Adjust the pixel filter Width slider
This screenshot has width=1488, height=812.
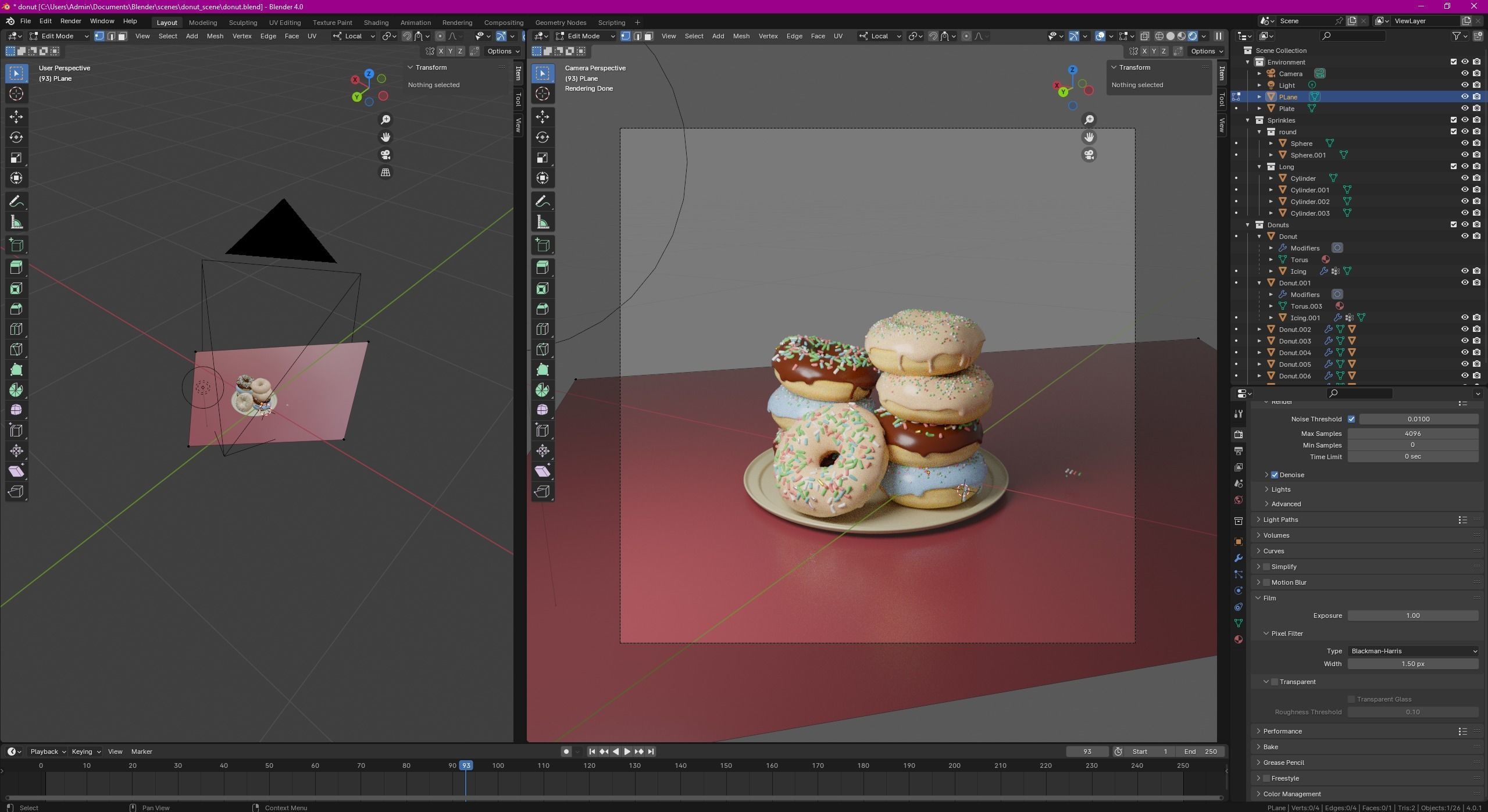point(1413,664)
